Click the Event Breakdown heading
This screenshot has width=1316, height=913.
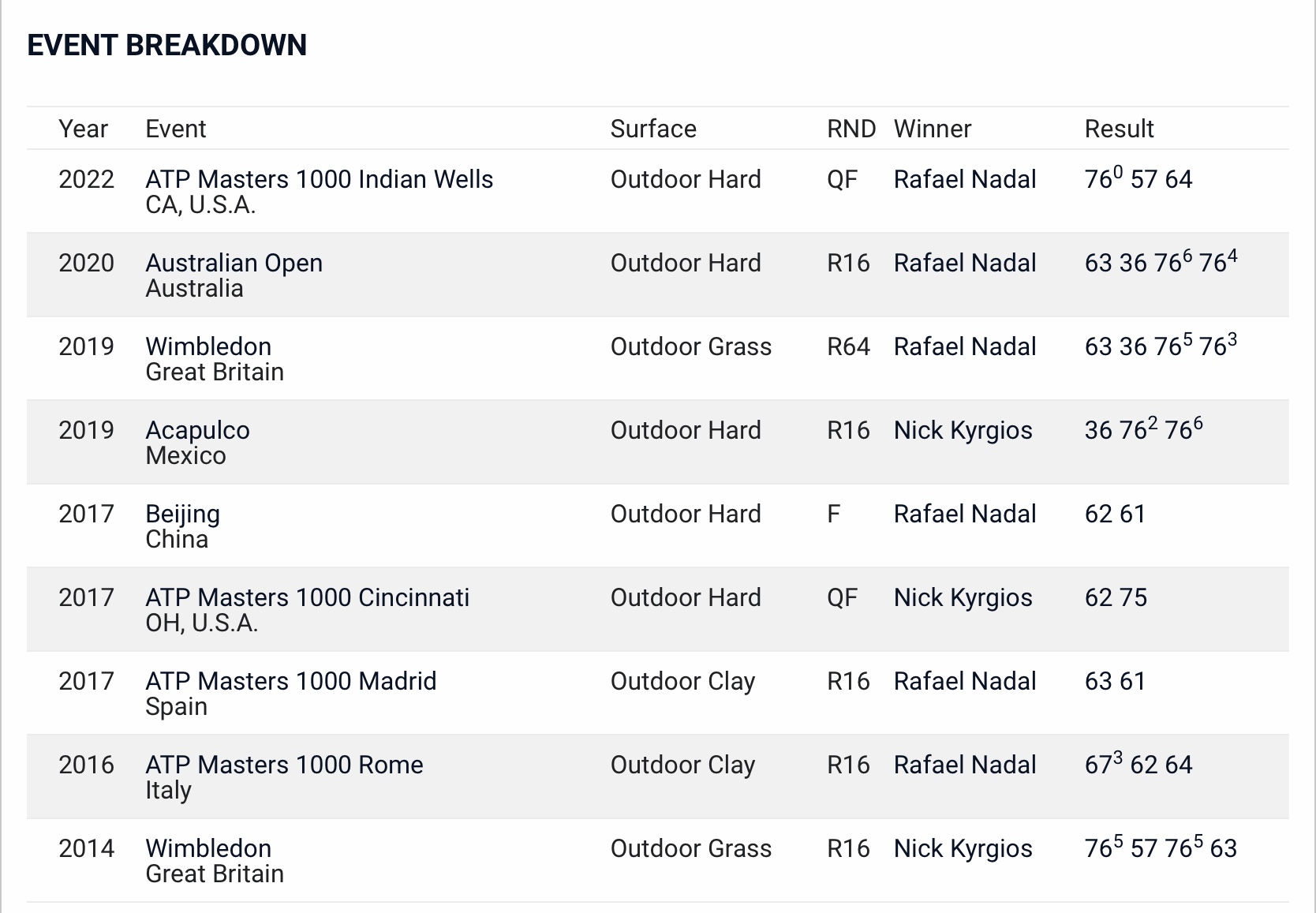point(167,45)
